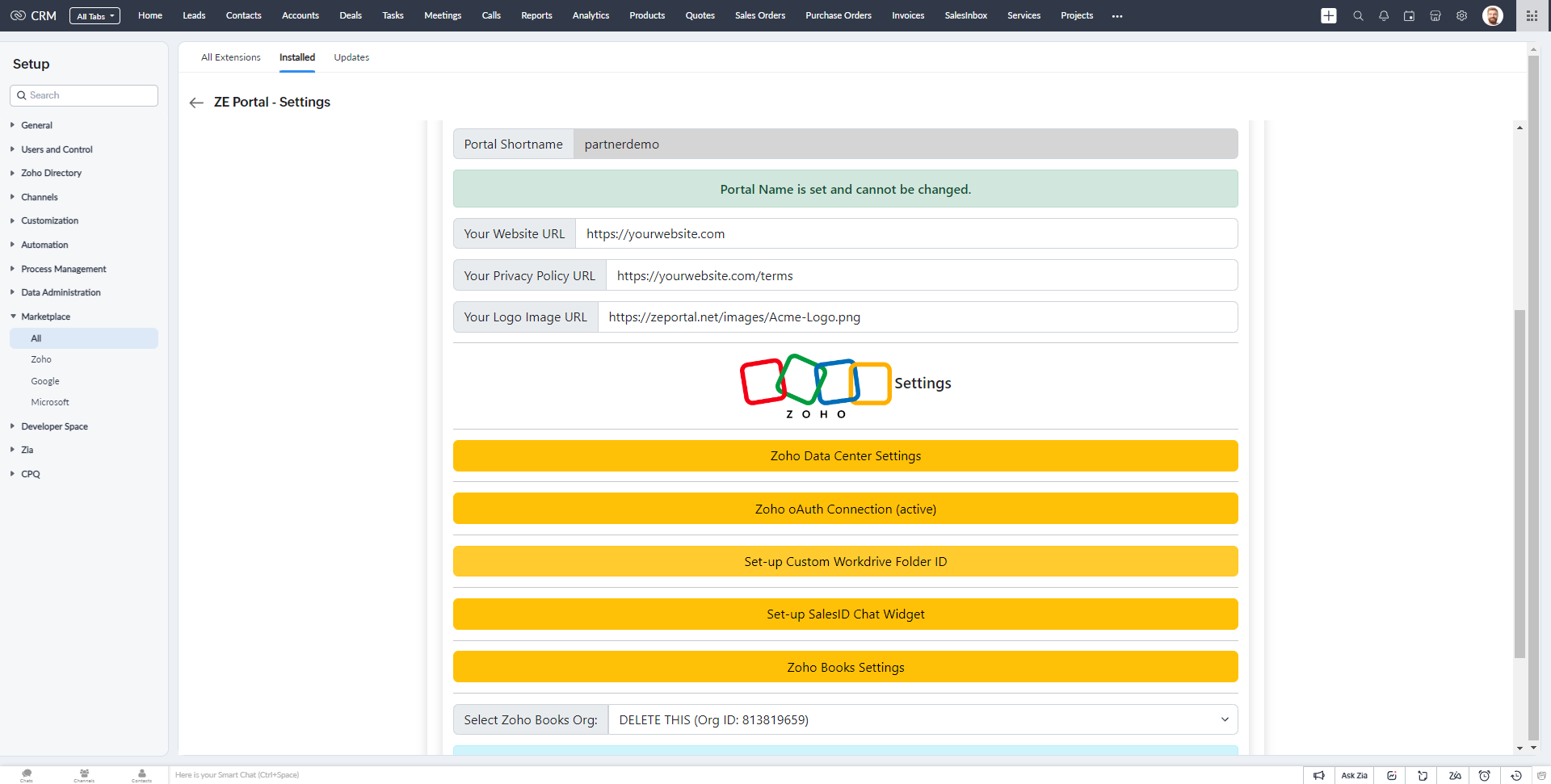Screen dimensions: 1551x784
Task: Open the All Tabs dropdown
Action: [x=95, y=15]
